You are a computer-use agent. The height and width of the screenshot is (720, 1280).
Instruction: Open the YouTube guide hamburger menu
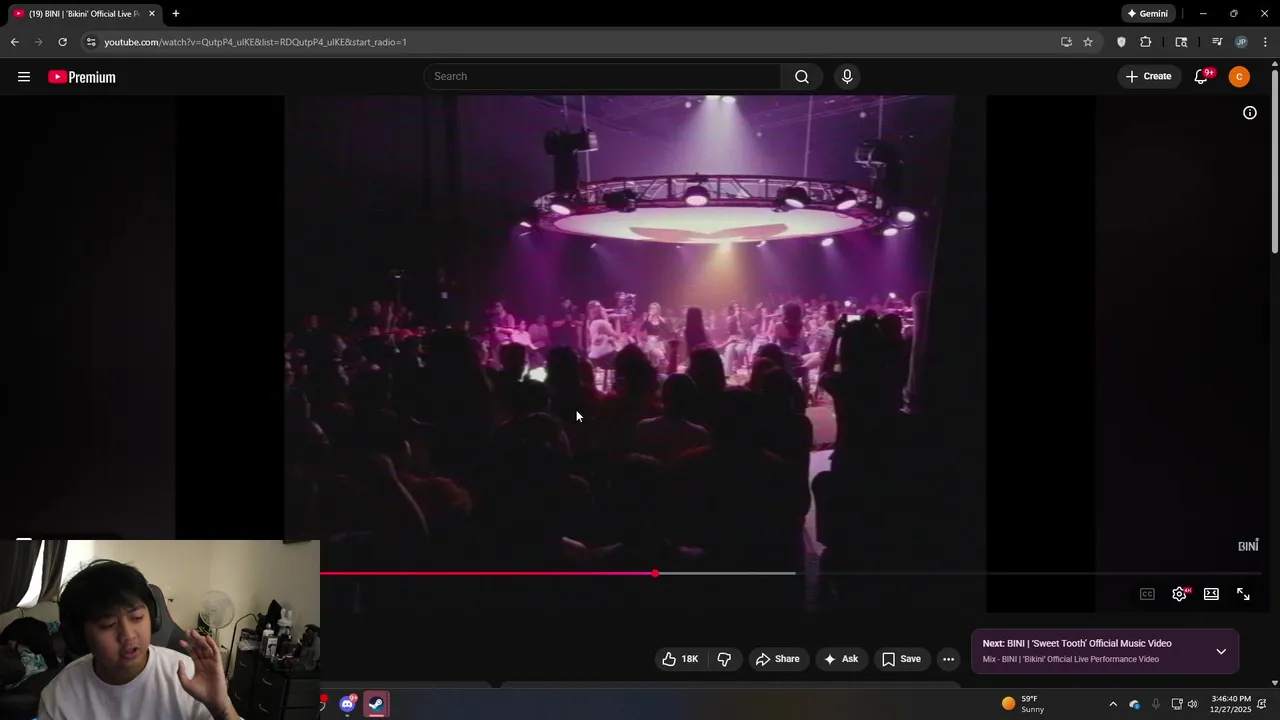click(x=24, y=77)
